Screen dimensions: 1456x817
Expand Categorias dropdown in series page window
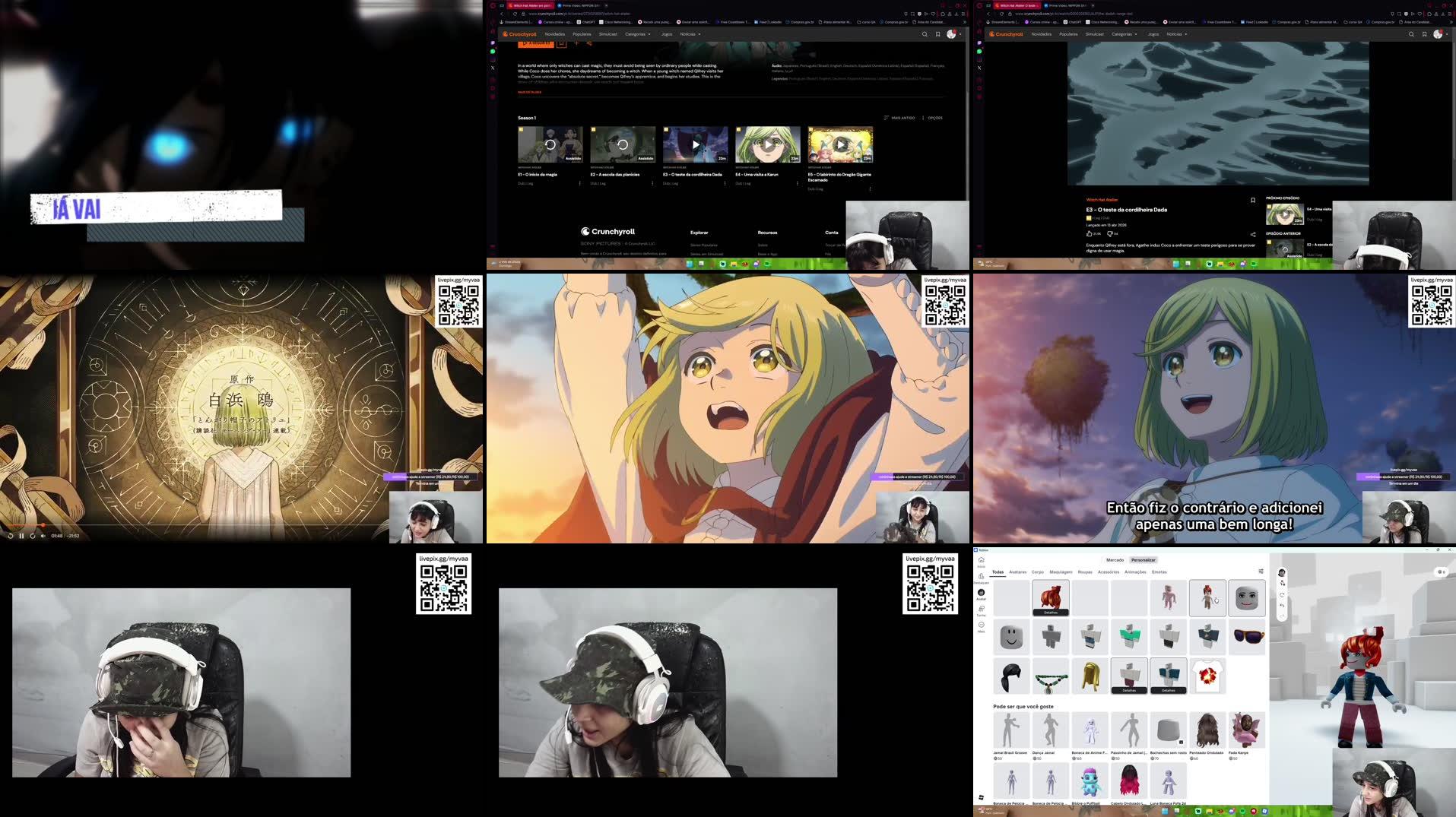pyautogui.click(x=638, y=34)
